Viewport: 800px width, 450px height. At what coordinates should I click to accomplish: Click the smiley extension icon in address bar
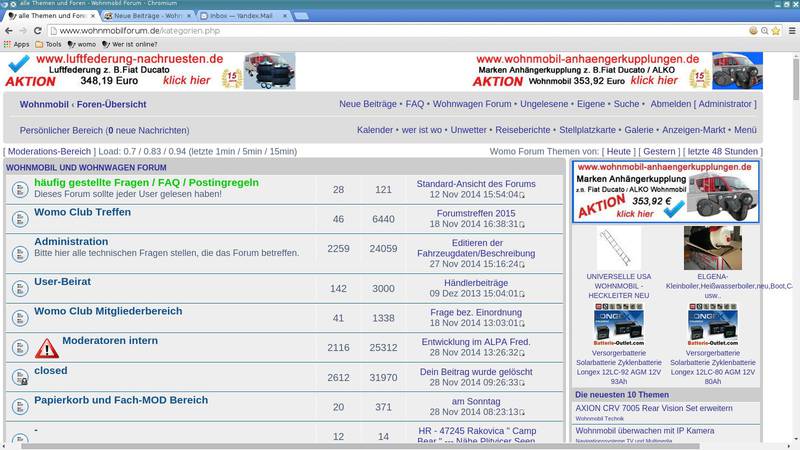[753, 31]
